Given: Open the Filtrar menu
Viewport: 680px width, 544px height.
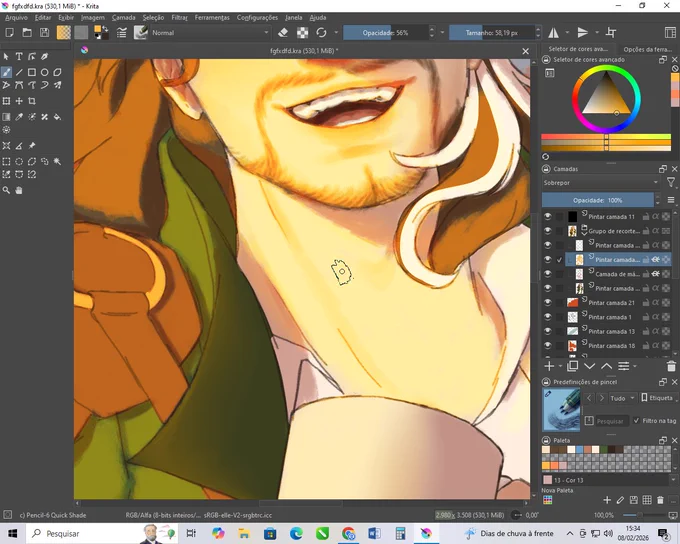Looking at the screenshot, I should (x=179, y=17).
